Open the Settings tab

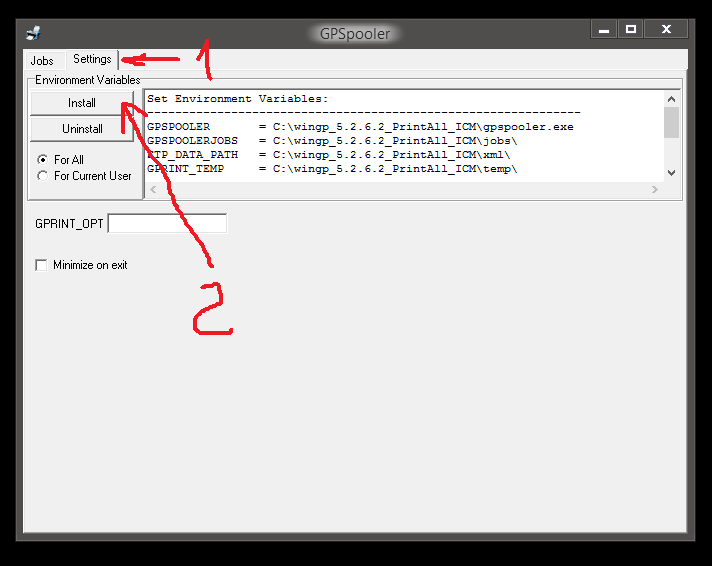[92, 59]
